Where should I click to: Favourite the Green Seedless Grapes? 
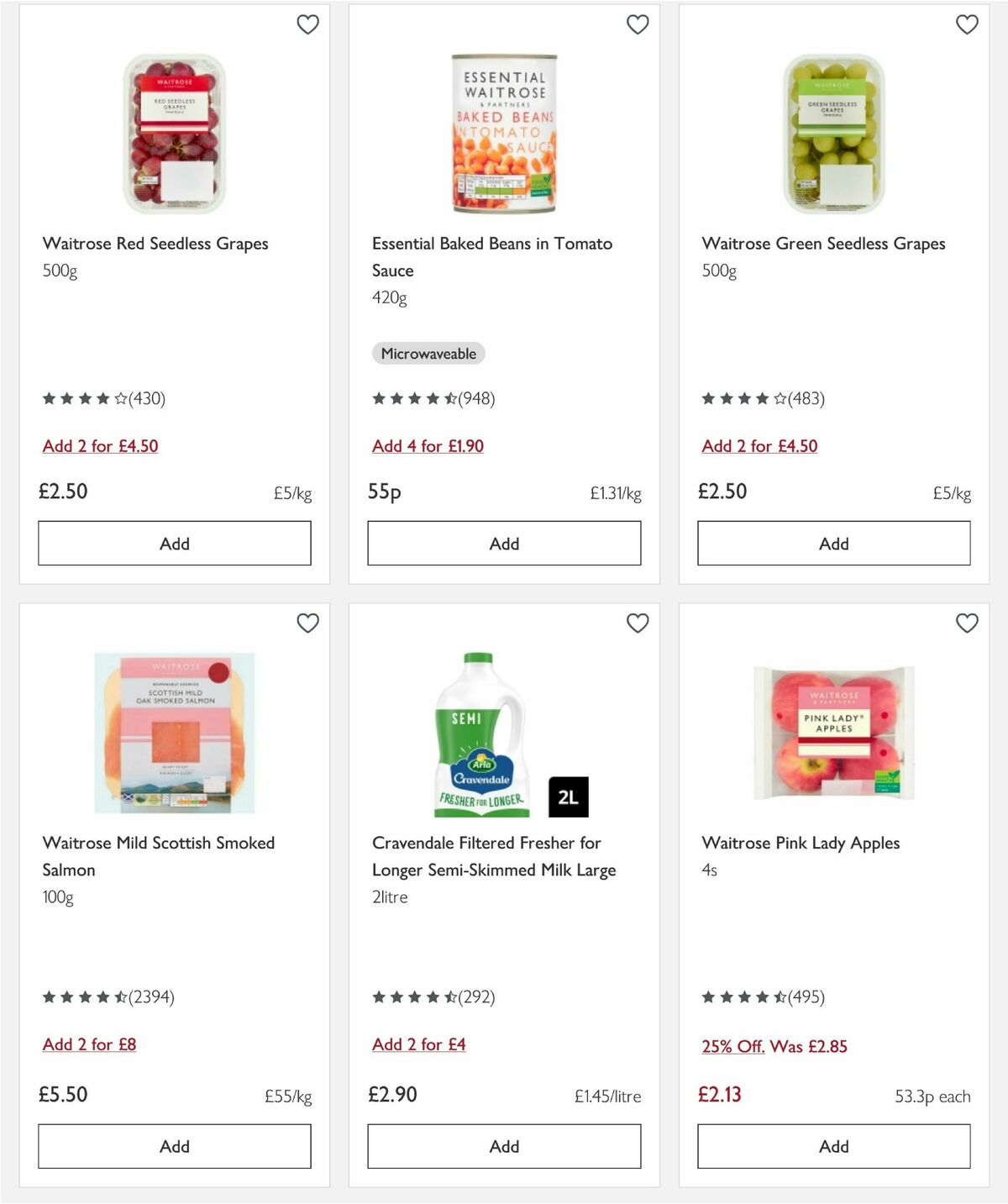click(x=966, y=24)
